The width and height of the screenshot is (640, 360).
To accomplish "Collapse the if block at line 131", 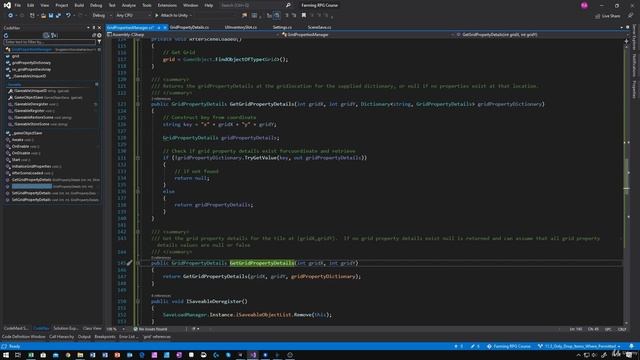I will coord(138,158).
